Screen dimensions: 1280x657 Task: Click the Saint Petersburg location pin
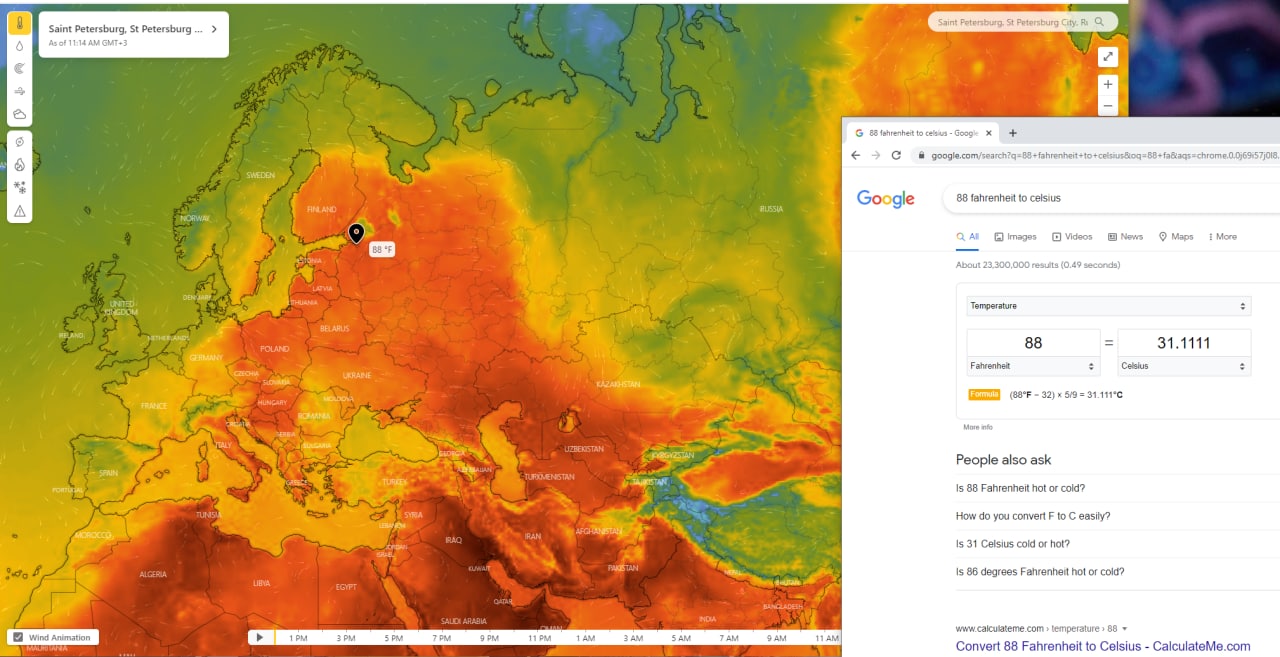[356, 233]
